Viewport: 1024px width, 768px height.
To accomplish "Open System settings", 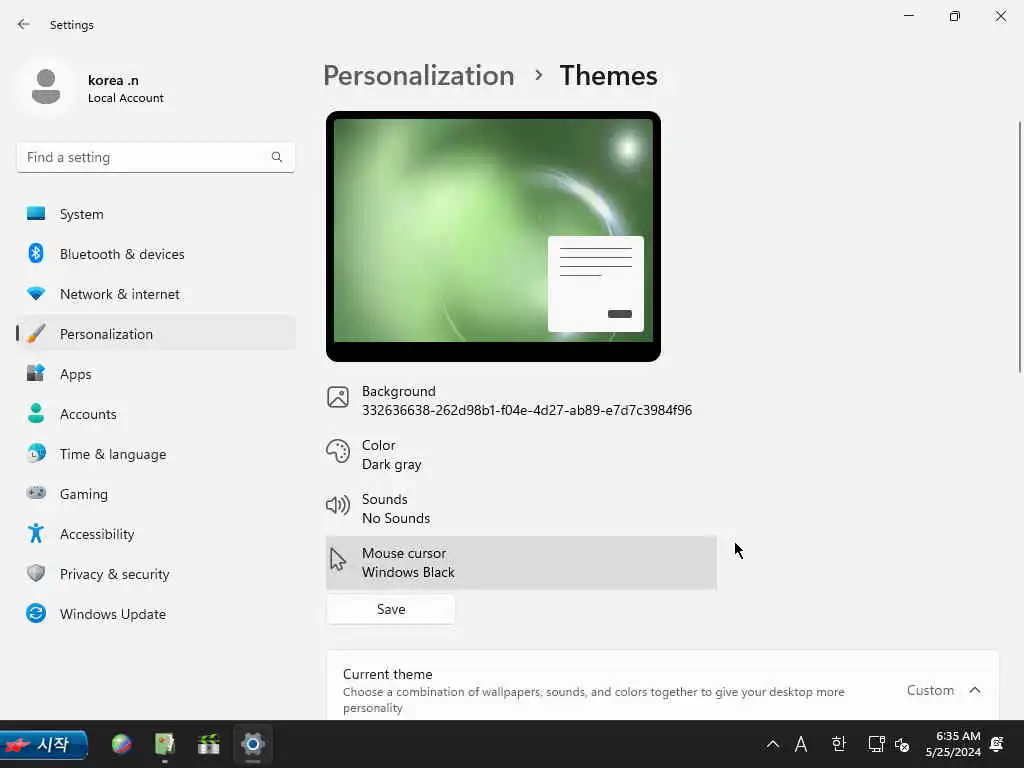I will tap(155, 214).
